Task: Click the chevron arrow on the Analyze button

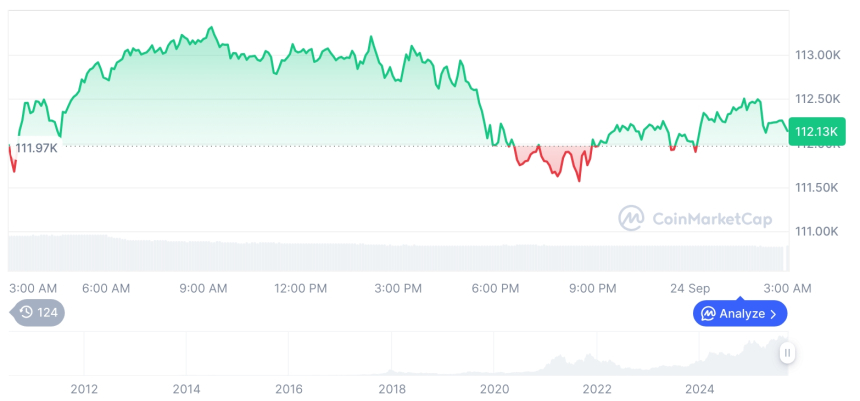Action: [774, 314]
